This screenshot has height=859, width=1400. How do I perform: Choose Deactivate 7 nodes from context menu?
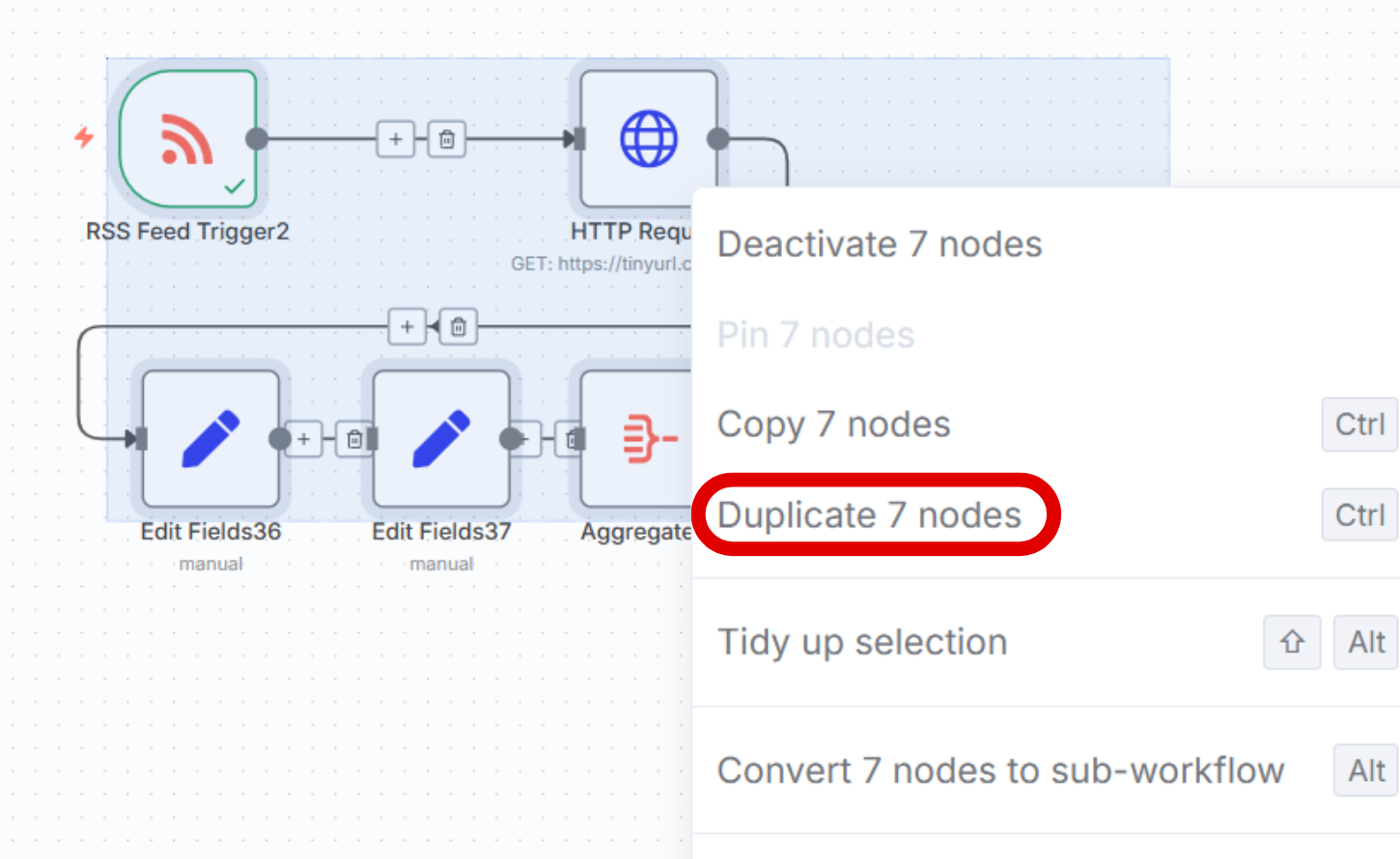tap(880, 244)
